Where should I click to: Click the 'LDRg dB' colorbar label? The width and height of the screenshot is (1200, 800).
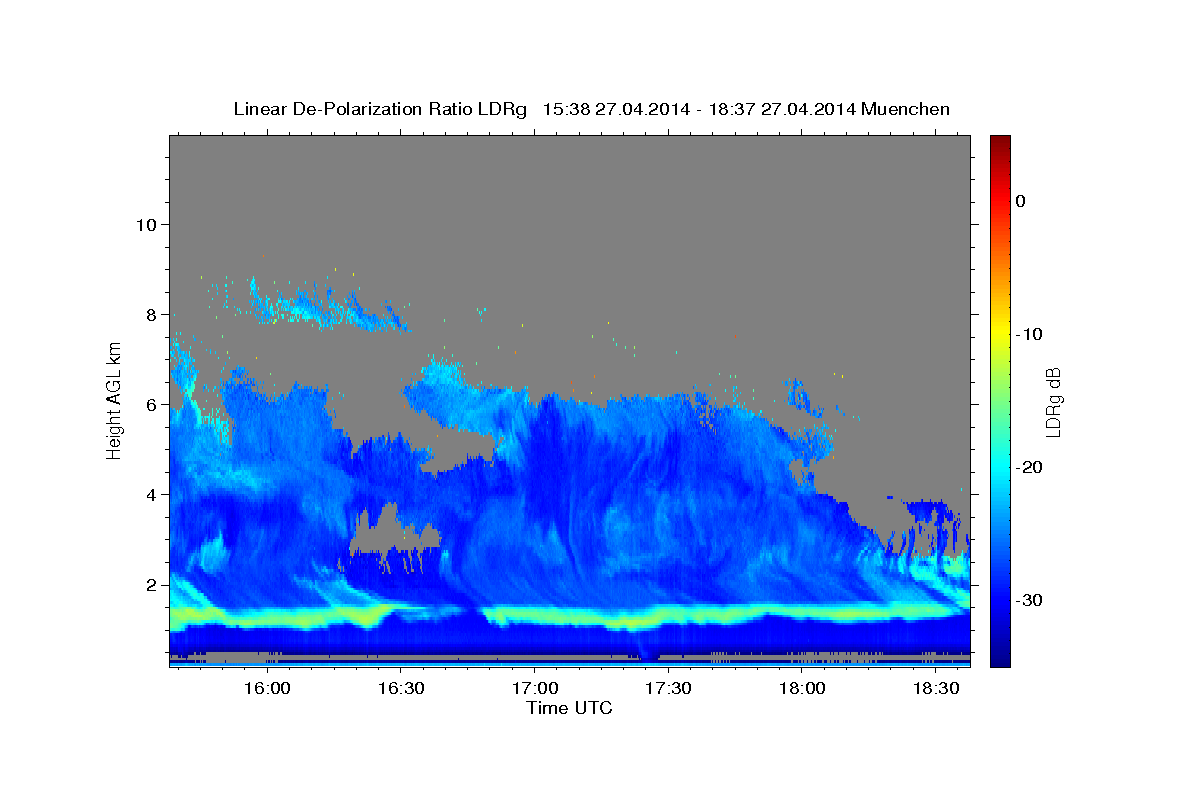pyautogui.click(x=1053, y=402)
